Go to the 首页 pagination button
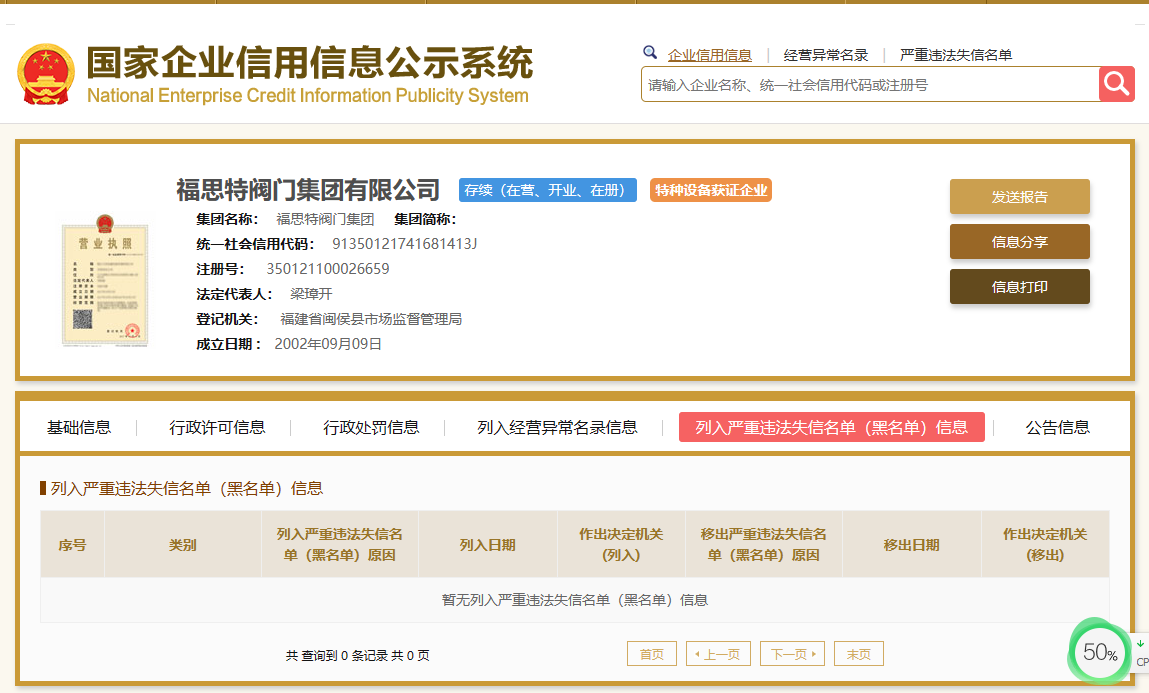The width and height of the screenshot is (1149, 693). coord(651,653)
